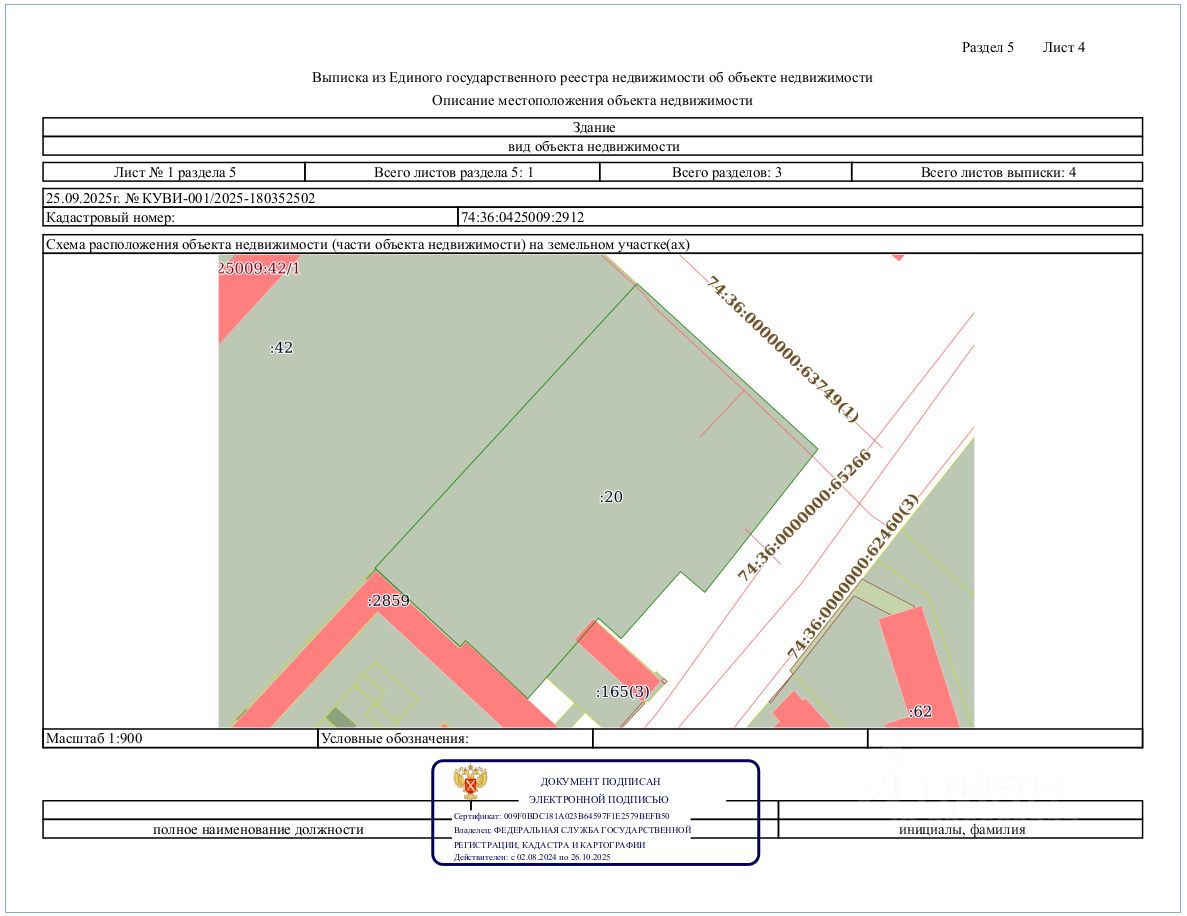Click the Russian coat of arms emblem in the signature stamp
Image resolution: width=1187 pixels, height=916 pixels.
click(470, 782)
